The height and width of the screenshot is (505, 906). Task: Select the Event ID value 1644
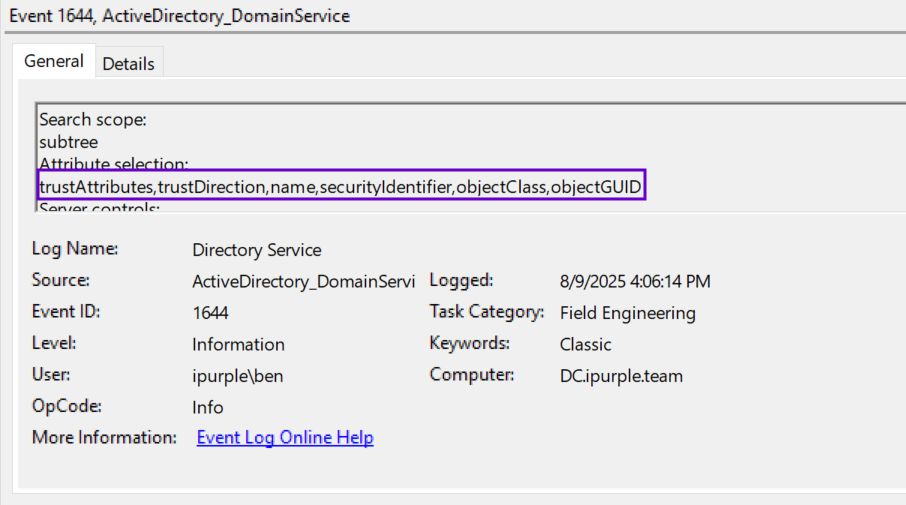(x=210, y=313)
